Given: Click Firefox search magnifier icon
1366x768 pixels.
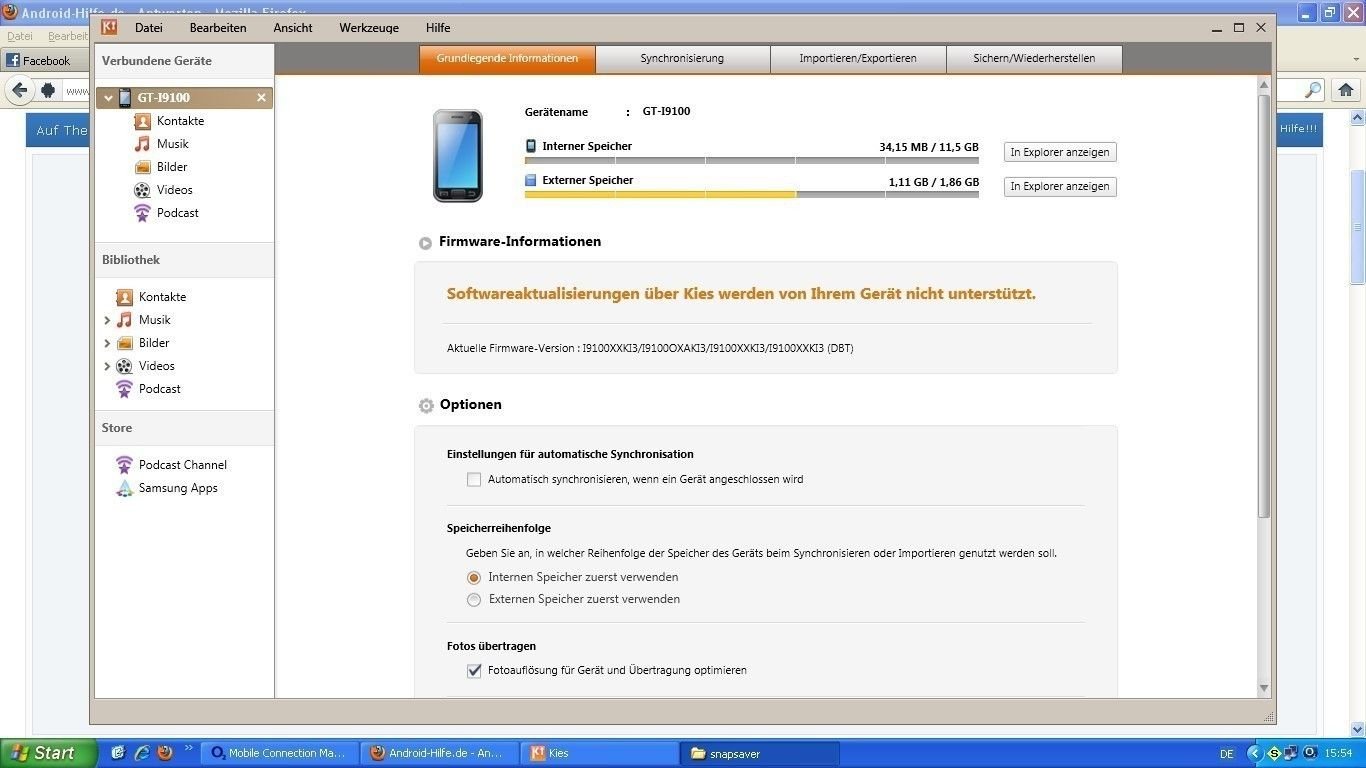Looking at the screenshot, I should (x=1313, y=90).
